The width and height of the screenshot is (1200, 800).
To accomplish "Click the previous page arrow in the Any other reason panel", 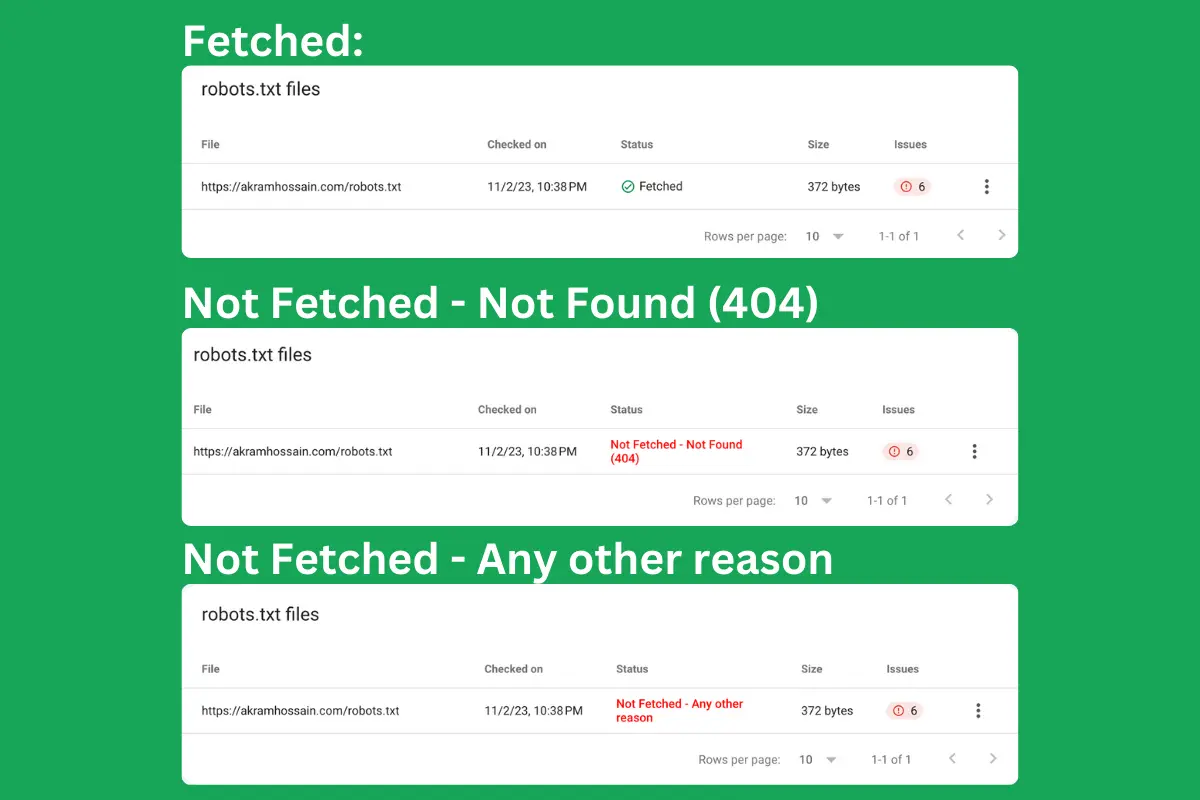I will 952,759.
